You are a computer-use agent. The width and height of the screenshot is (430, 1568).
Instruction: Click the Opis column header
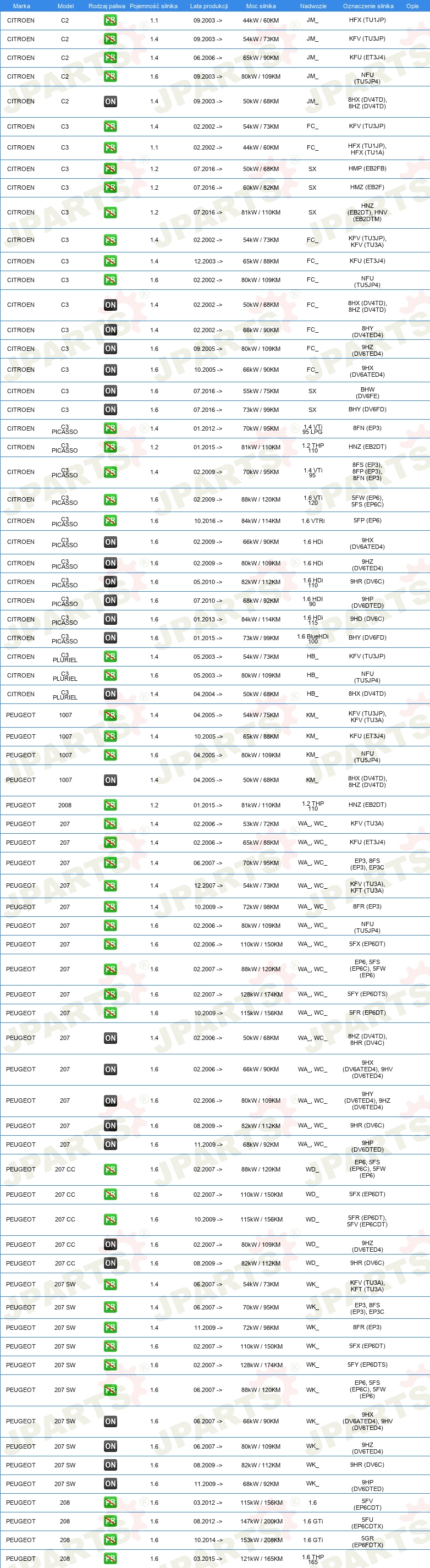point(412,6)
